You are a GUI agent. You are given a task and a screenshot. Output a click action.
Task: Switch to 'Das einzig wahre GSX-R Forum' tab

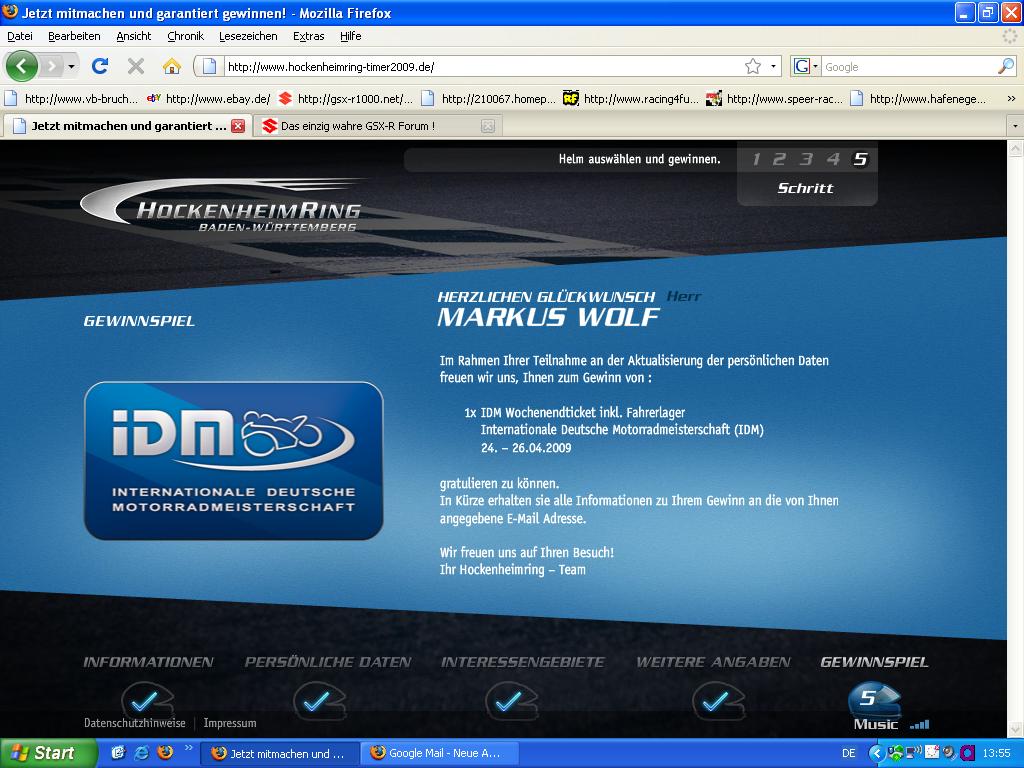click(377, 126)
